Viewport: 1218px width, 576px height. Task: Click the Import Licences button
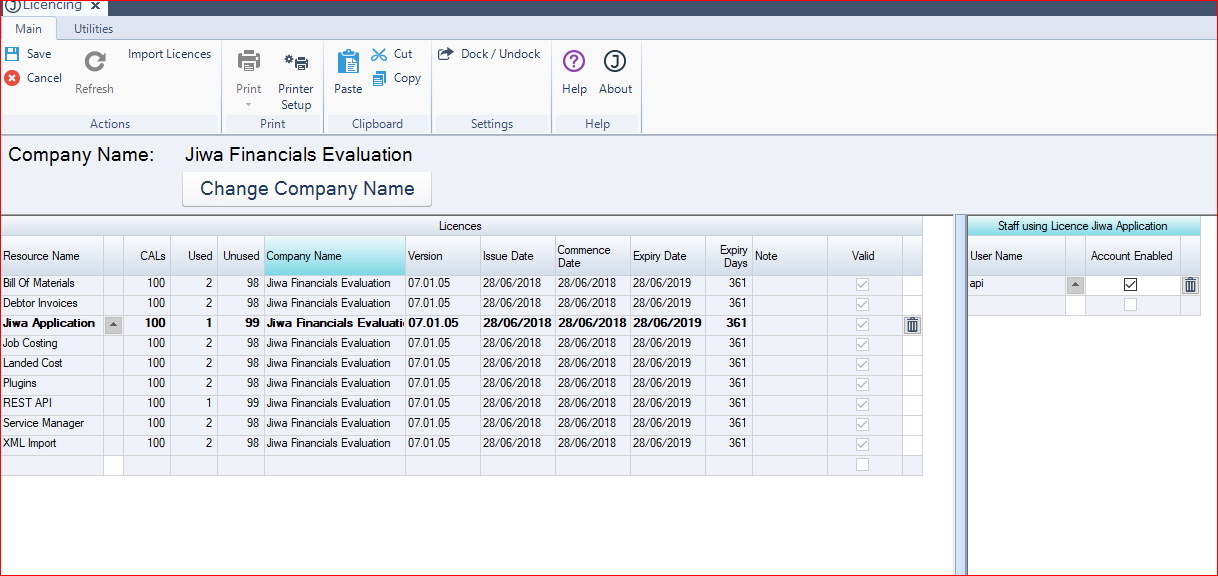pos(169,54)
